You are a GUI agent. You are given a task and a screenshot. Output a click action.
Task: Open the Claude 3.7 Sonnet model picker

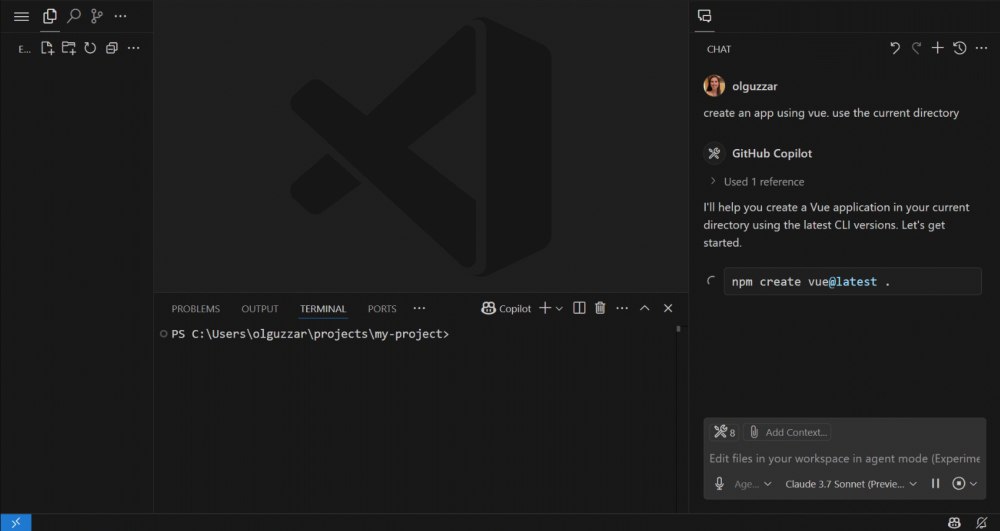tap(851, 484)
